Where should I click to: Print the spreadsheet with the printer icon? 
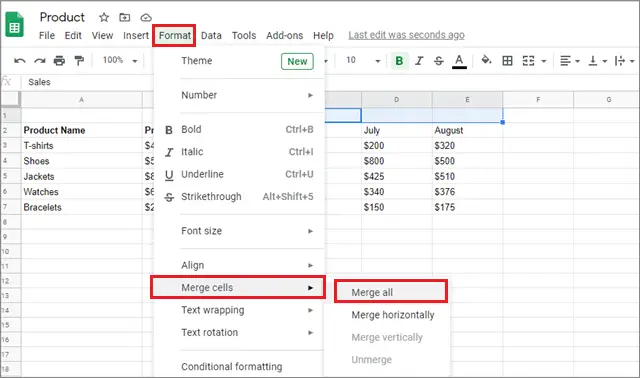click(59, 61)
